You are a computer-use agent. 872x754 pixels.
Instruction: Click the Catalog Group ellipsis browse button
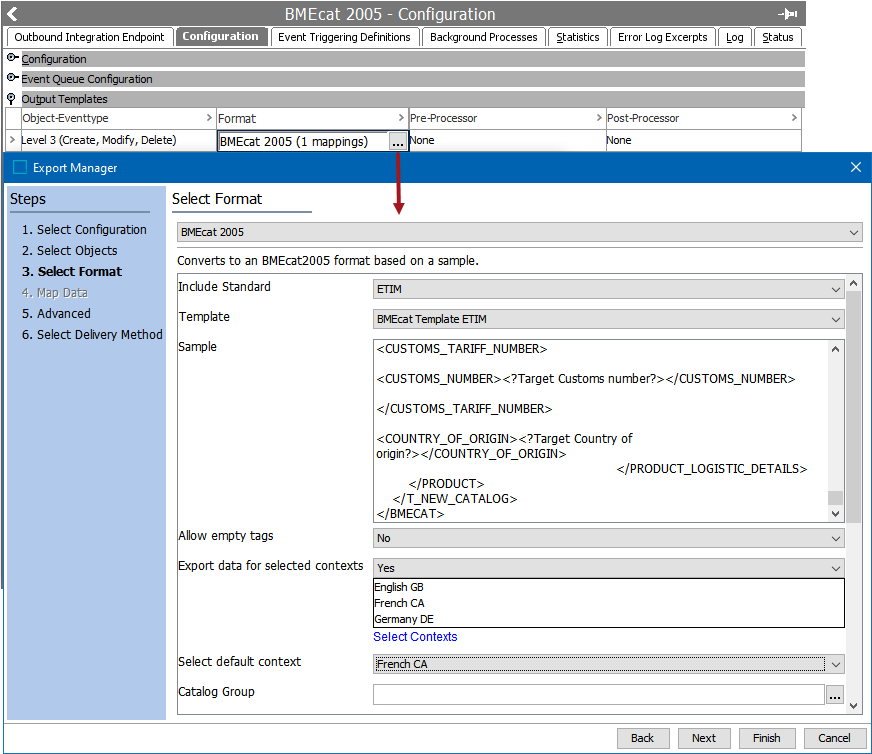835,694
